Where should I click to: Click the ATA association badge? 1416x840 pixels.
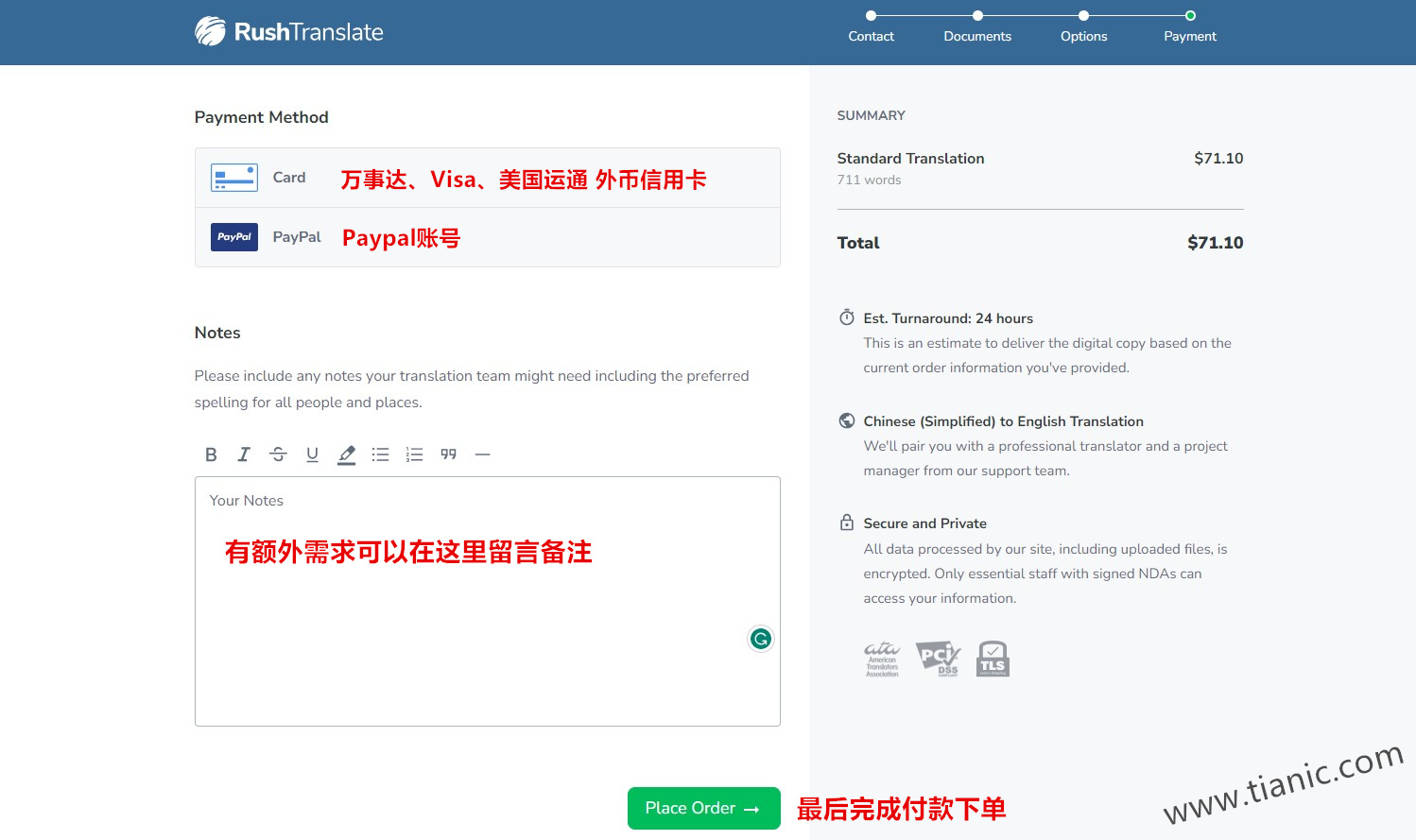click(x=882, y=660)
